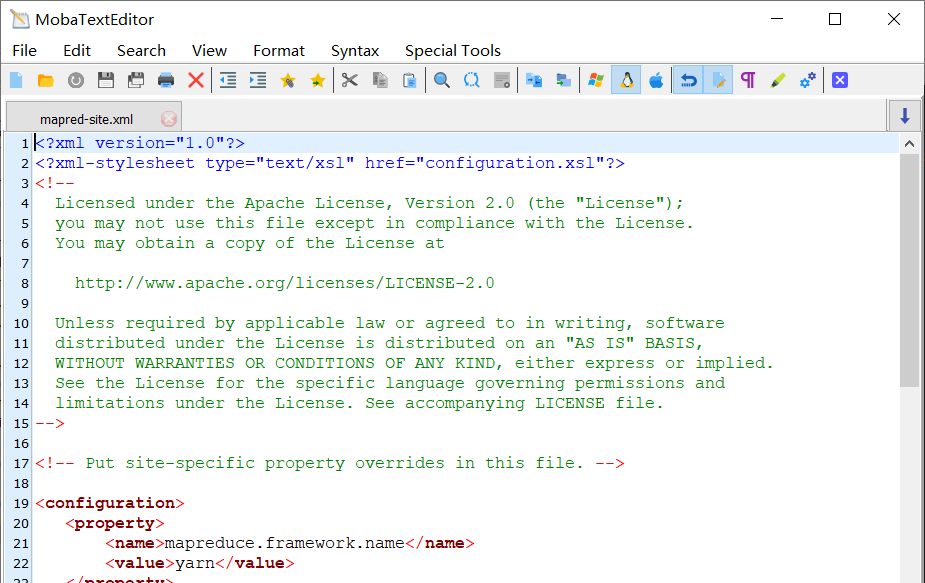Click the <property> tag on line 20

[x=114, y=523]
